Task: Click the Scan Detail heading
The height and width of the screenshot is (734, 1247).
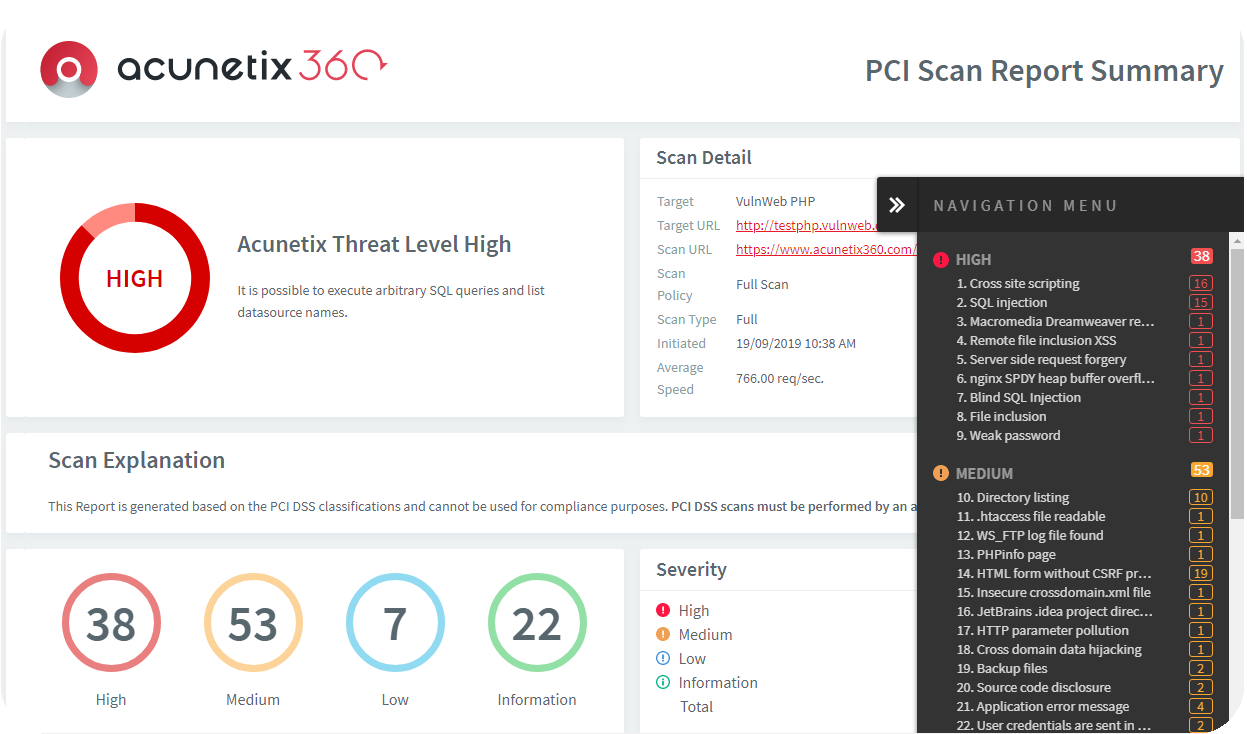Action: coord(704,157)
